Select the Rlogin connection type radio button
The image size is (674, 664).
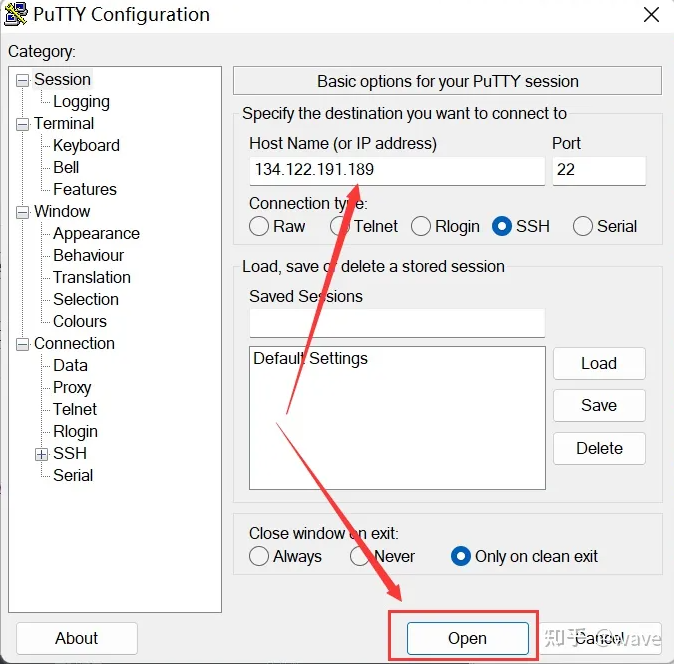coord(421,226)
